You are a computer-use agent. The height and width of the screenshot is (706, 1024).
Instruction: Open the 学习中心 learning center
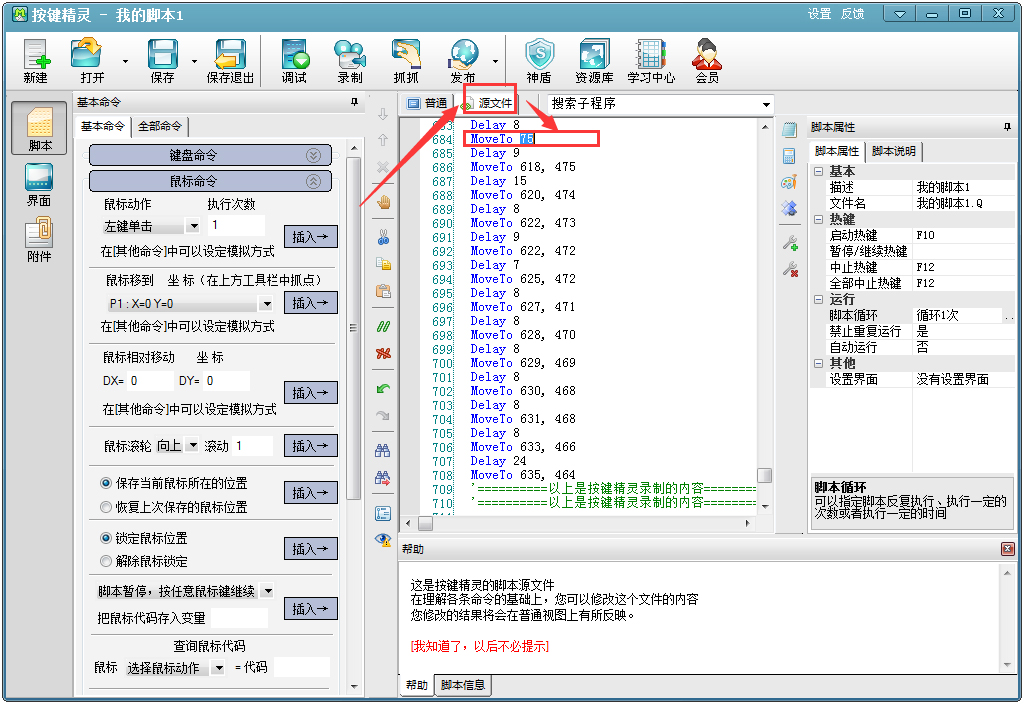click(651, 61)
